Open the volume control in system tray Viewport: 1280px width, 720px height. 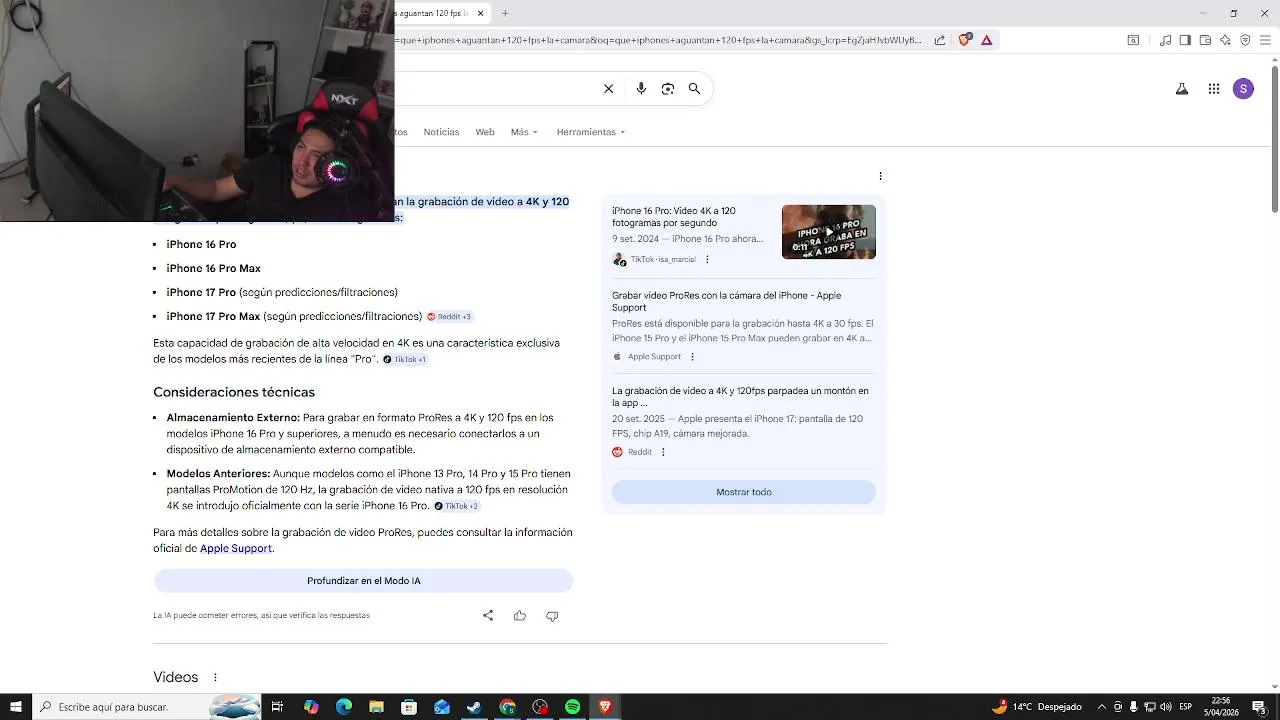(1165, 707)
